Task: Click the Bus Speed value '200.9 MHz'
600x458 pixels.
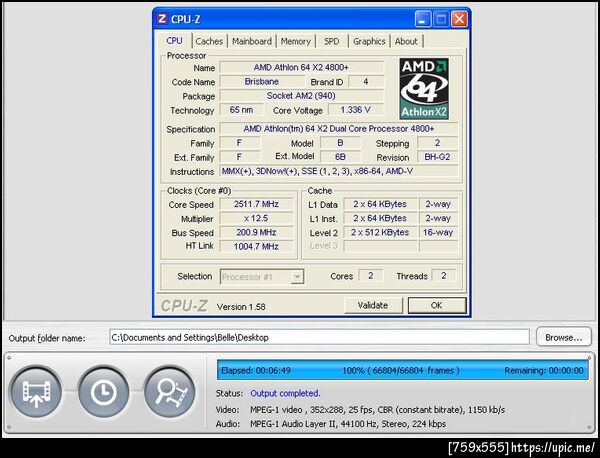Action: click(256, 232)
